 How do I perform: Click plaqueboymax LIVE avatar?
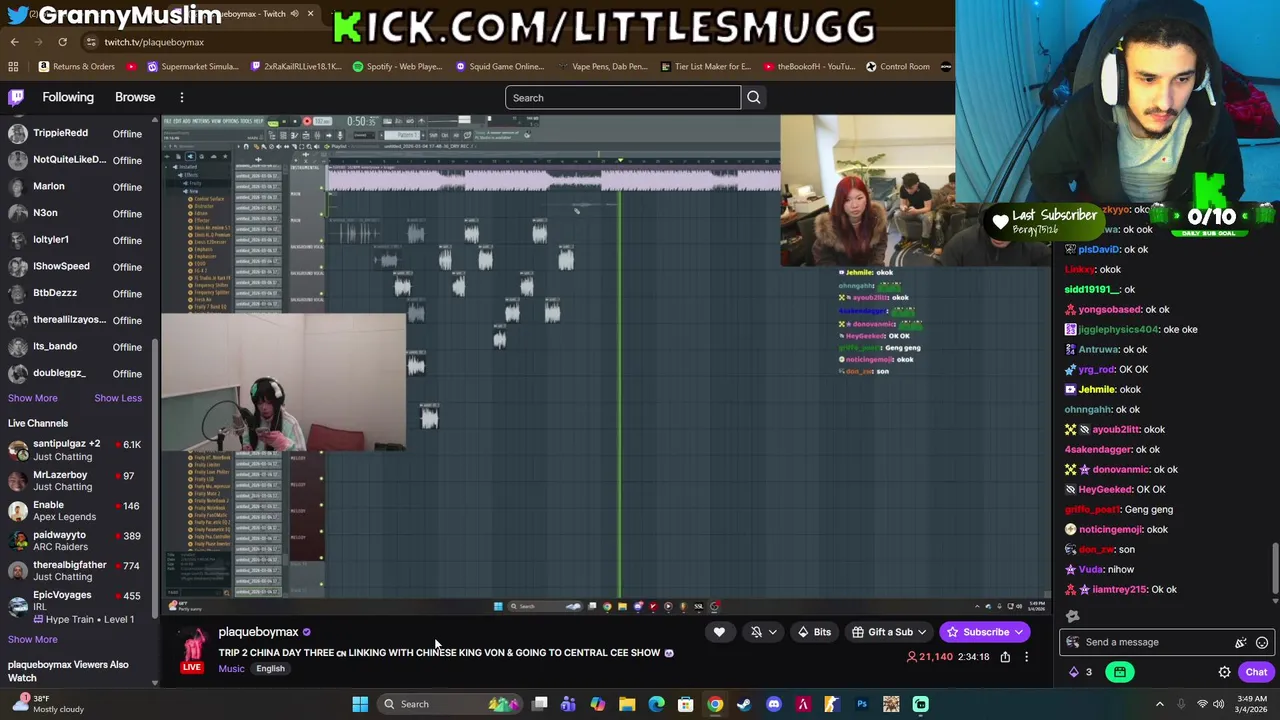[x=192, y=651]
